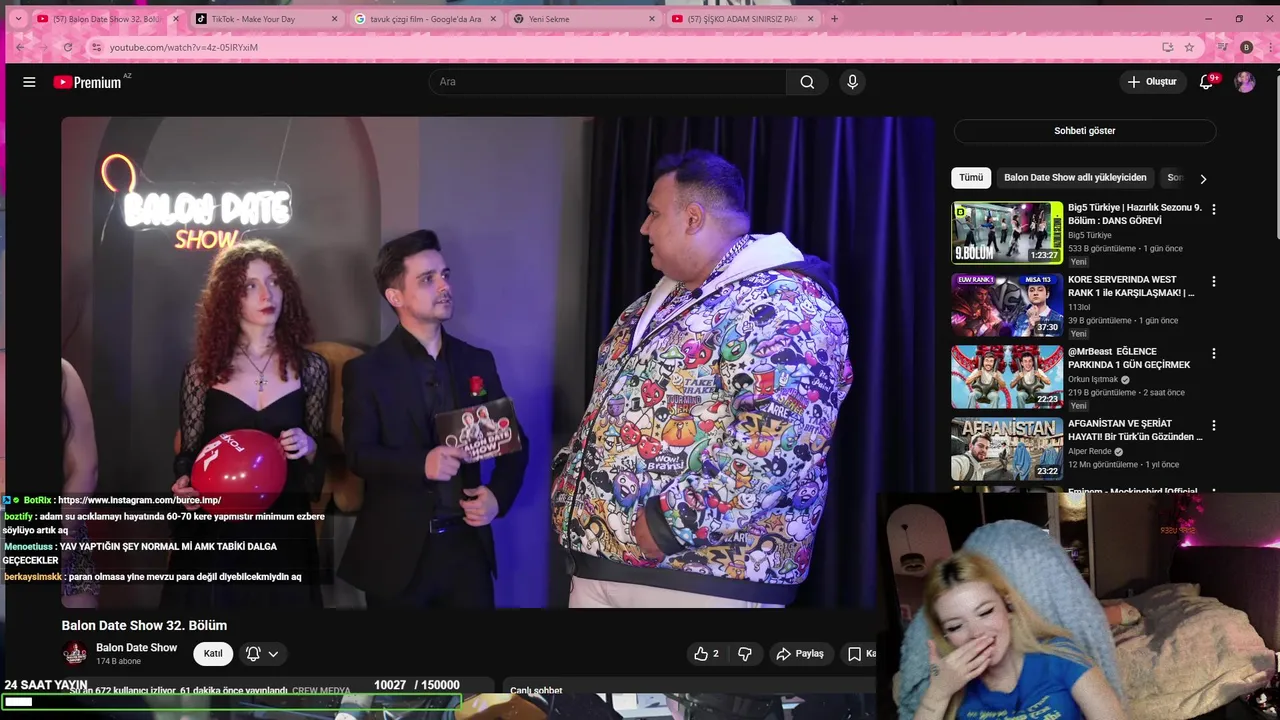Screen dimensions: 1280x720
Task: Switch to Yeni Sekme tab
Action: [585, 18]
